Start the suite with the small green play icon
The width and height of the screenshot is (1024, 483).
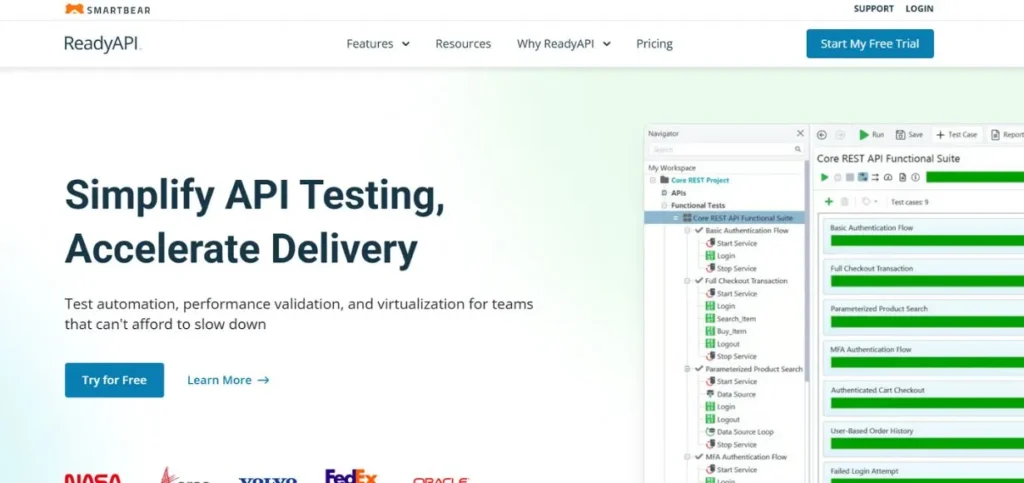coord(825,177)
